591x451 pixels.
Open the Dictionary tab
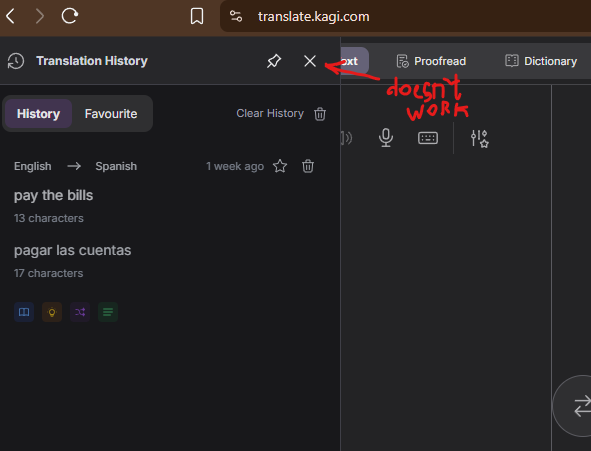(x=541, y=61)
